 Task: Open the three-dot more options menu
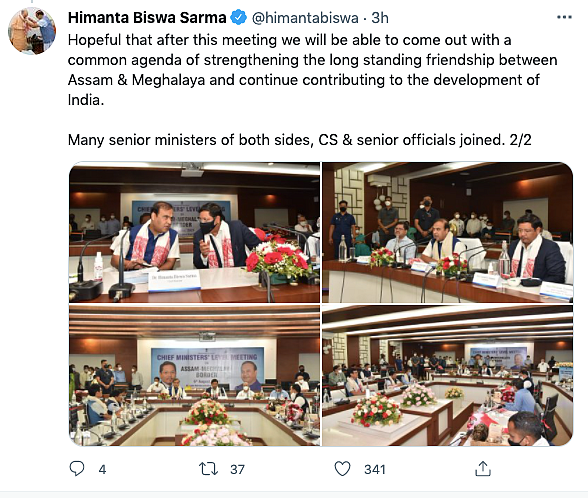[x=564, y=17]
